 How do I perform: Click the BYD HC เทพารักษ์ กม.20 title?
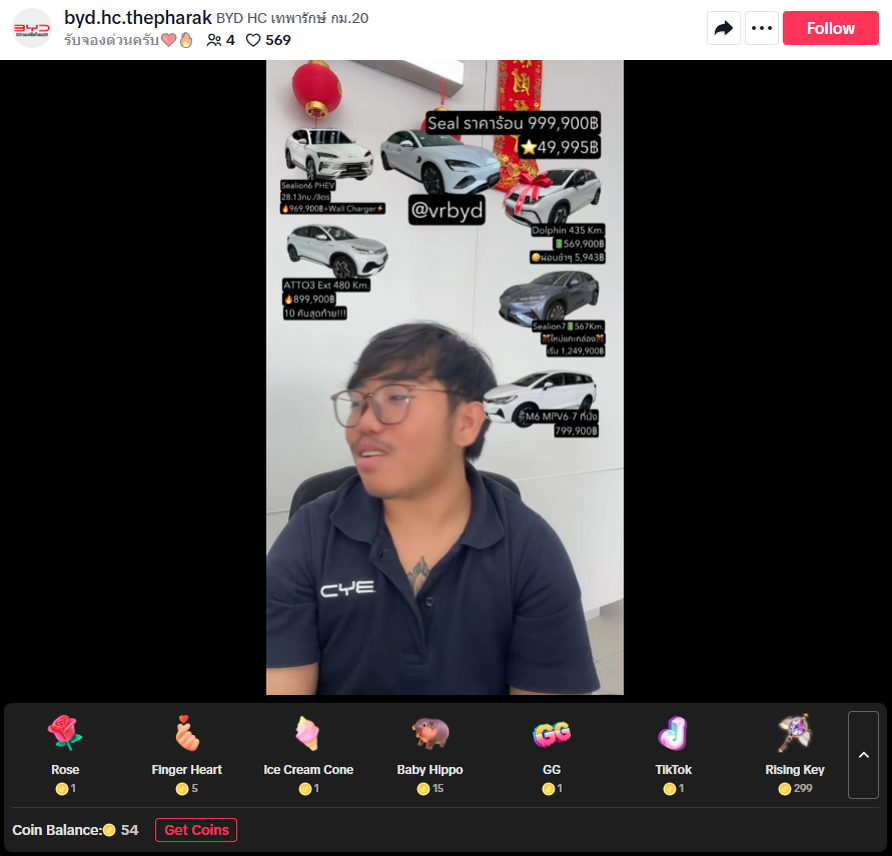coord(292,18)
